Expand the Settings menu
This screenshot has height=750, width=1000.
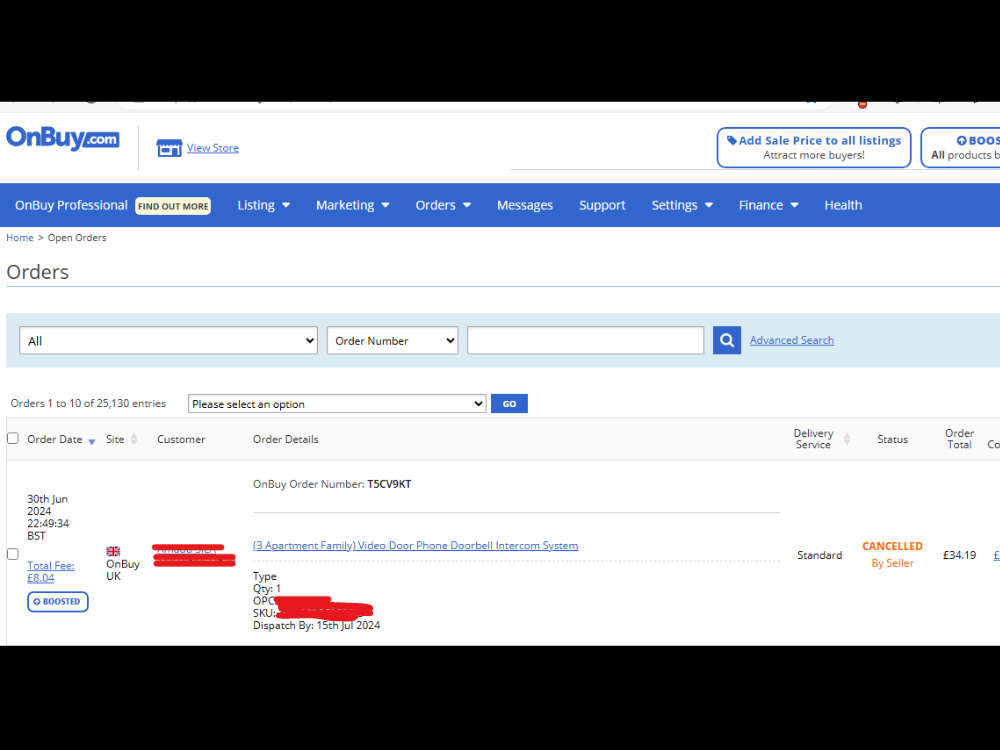682,205
